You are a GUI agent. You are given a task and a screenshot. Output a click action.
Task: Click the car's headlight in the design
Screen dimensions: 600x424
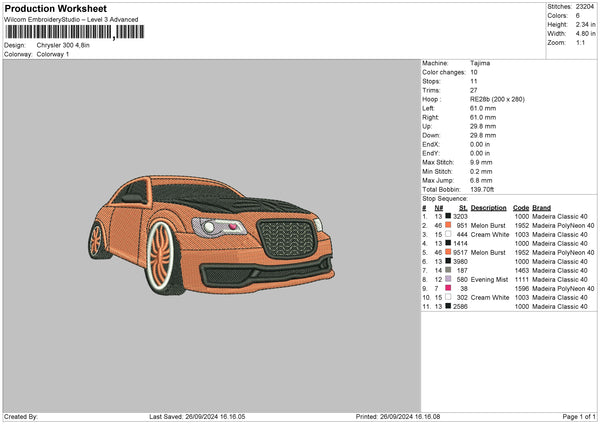[216, 229]
